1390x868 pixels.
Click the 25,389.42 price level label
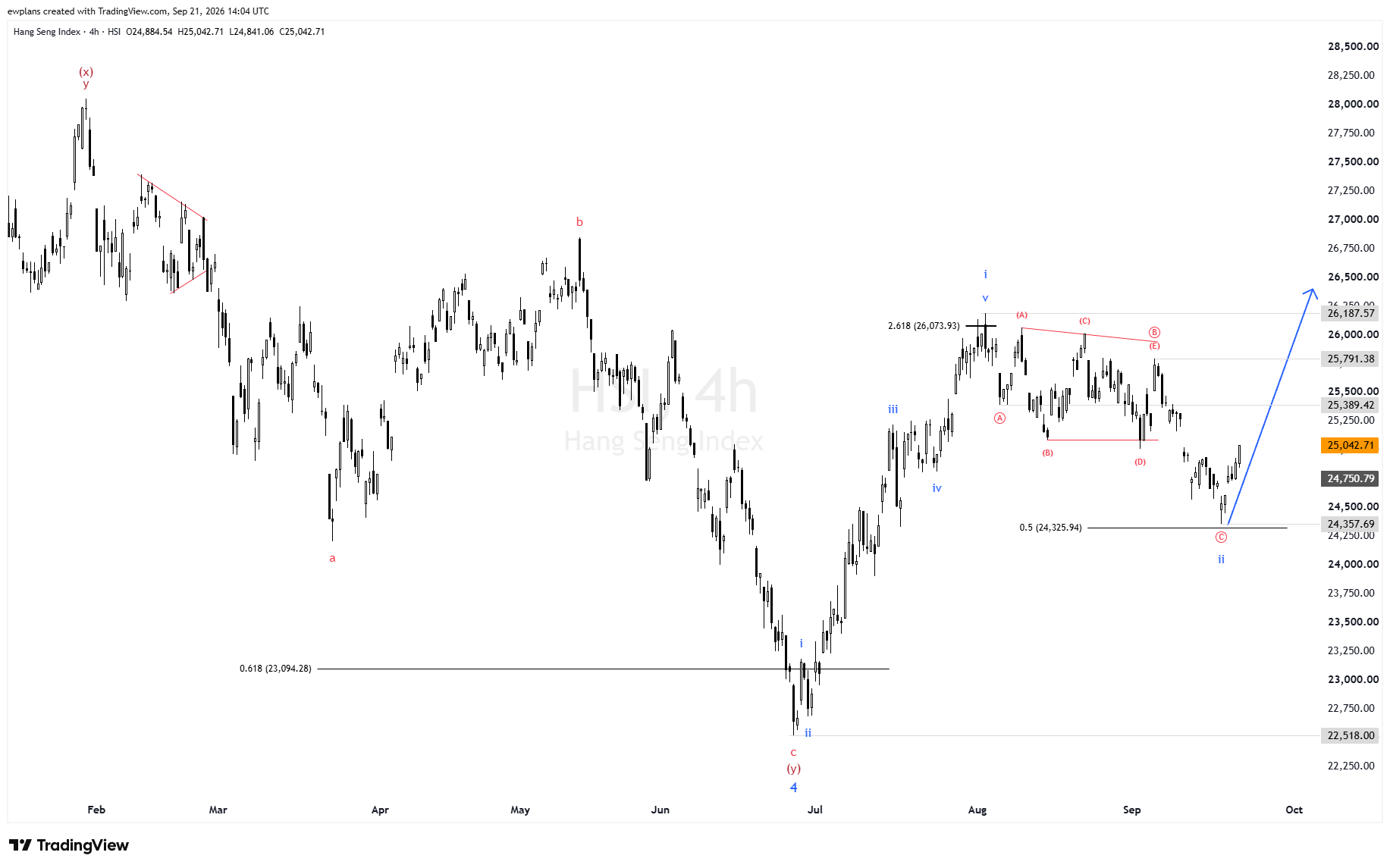pyautogui.click(x=1350, y=405)
